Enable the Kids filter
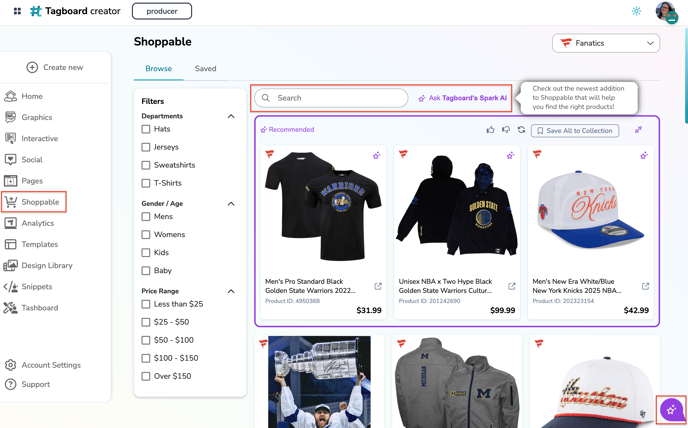This screenshot has width=688, height=428. click(x=146, y=252)
